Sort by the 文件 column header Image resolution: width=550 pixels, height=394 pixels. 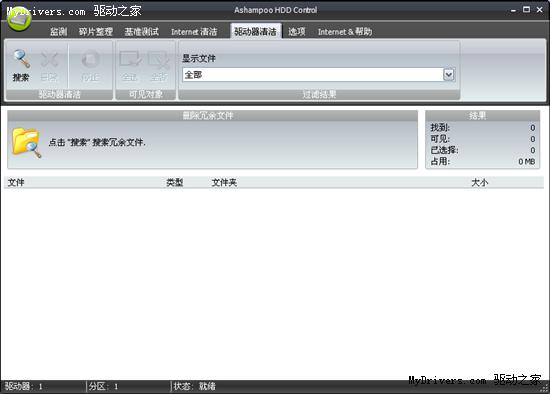pyautogui.click(x=16, y=182)
